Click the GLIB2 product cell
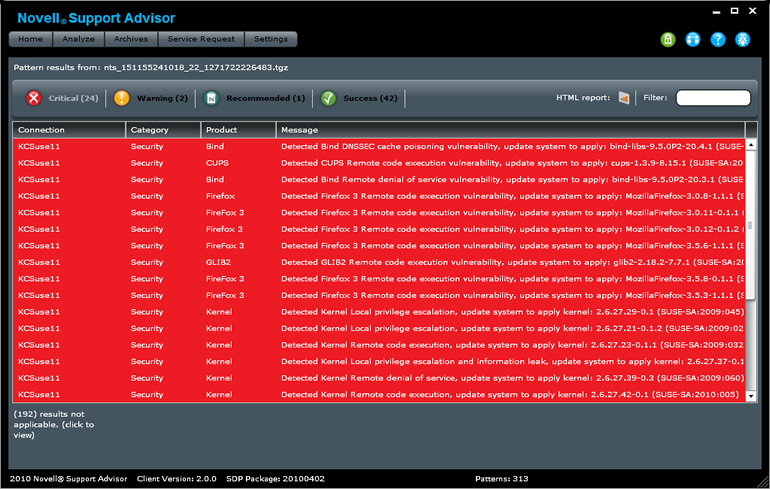Screen dimensions: 770x489 218,262
